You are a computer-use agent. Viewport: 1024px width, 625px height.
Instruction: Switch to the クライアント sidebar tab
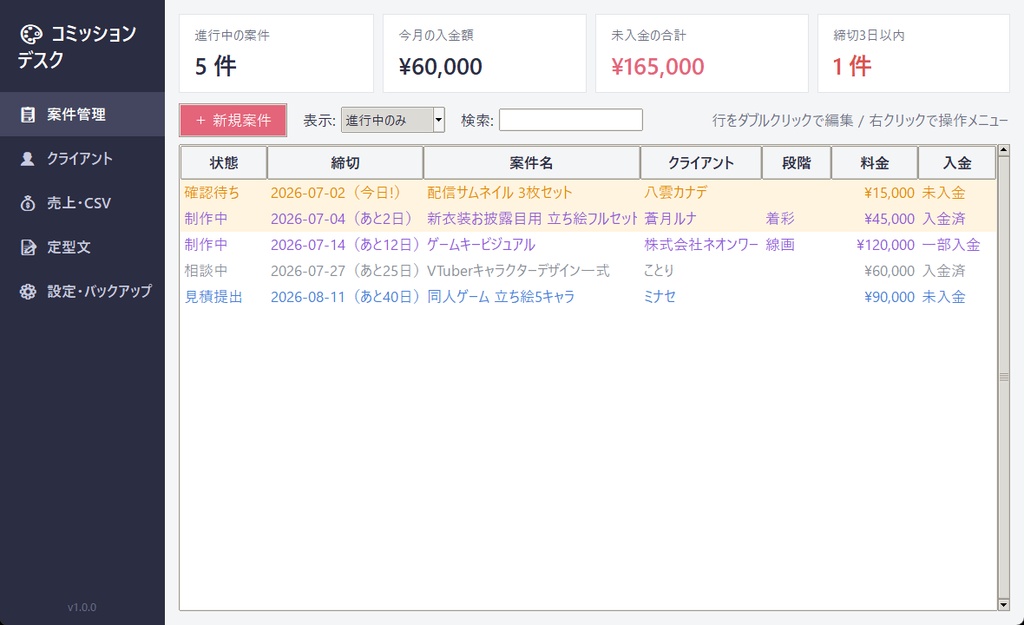click(82, 159)
